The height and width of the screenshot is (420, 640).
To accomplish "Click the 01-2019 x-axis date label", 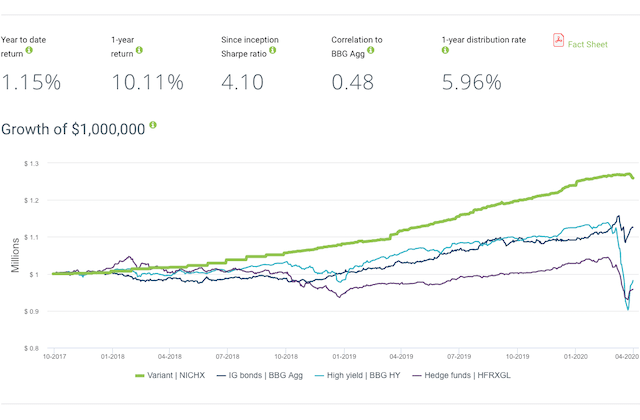I will tap(343, 356).
